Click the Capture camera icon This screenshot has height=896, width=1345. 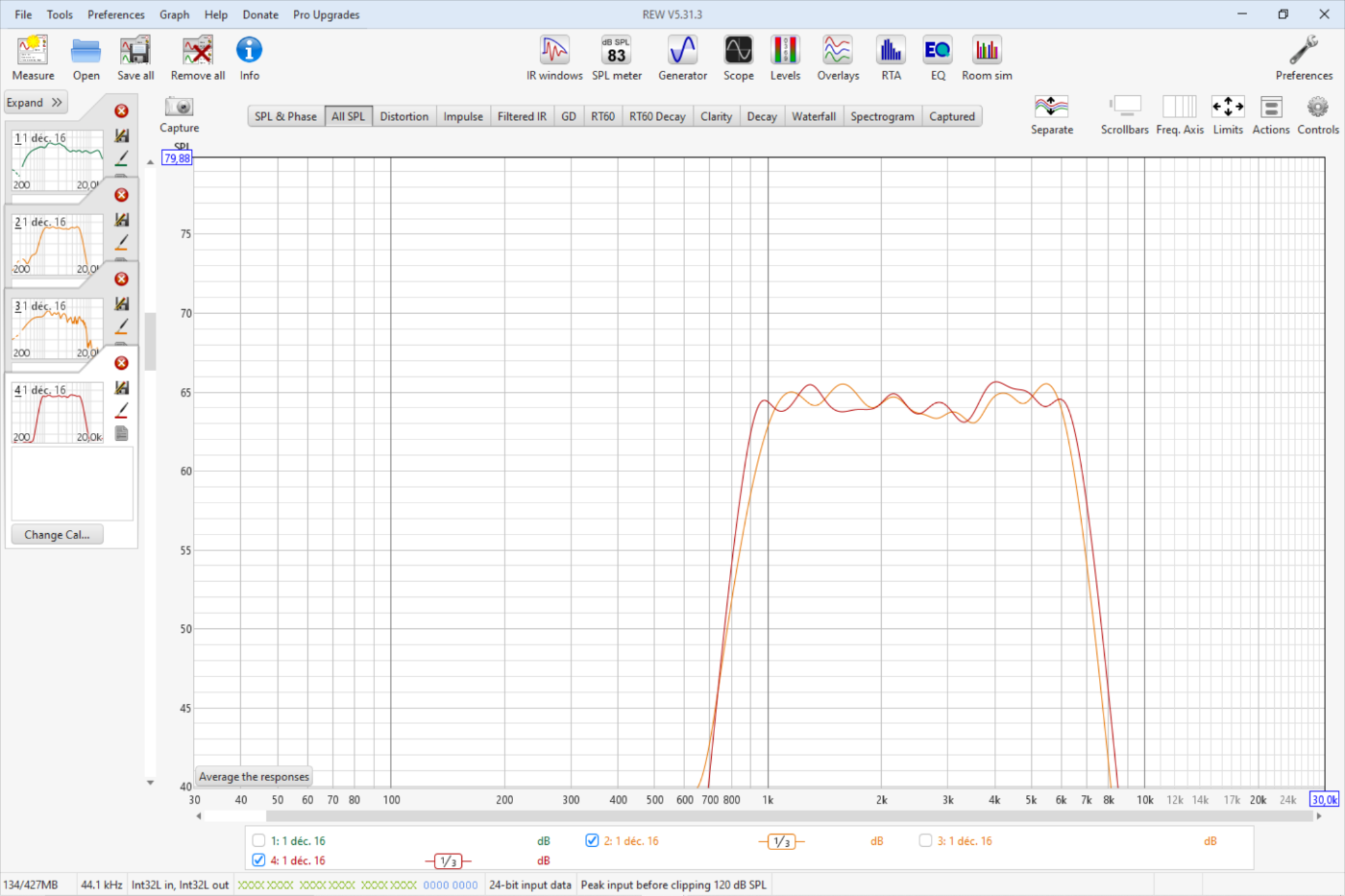179,108
